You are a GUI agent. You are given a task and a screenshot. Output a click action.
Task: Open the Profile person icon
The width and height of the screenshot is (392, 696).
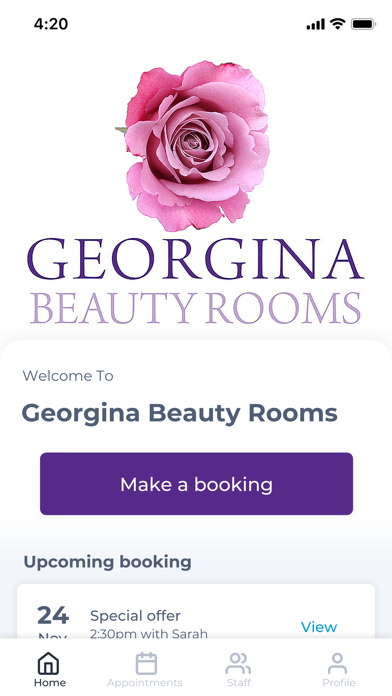click(338, 664)
